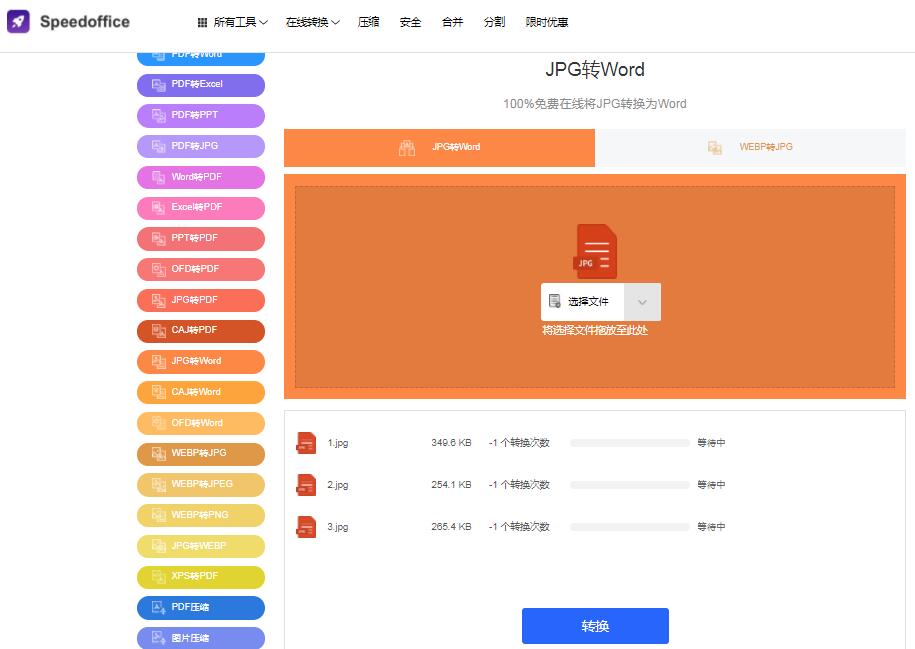Open WEBP转PNG tool from the sidebar
915x649 pixels.
pyautogui.click(x=201, y=515)
